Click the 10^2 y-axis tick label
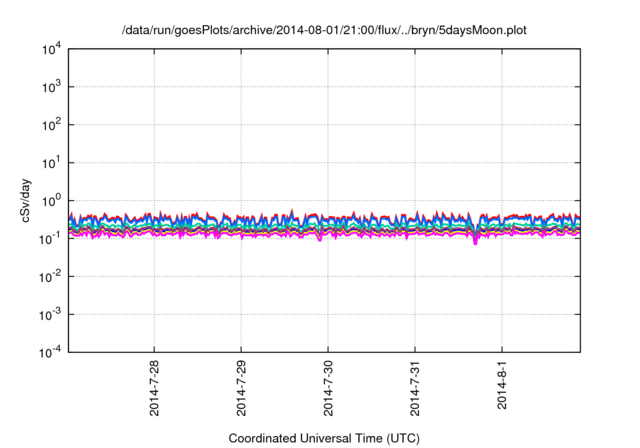This screenshot has height=448, width=640. 52,125
